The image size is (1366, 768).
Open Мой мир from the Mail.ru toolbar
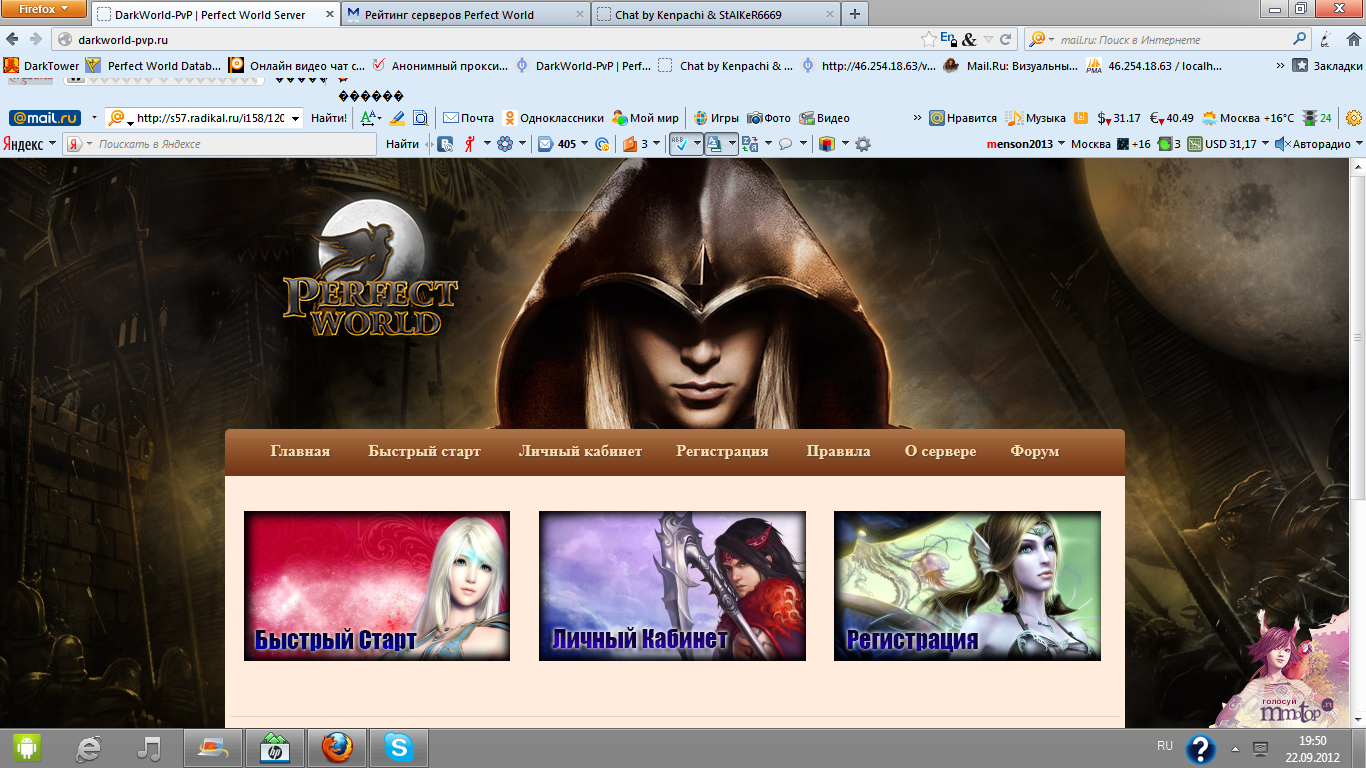(645, 118)
